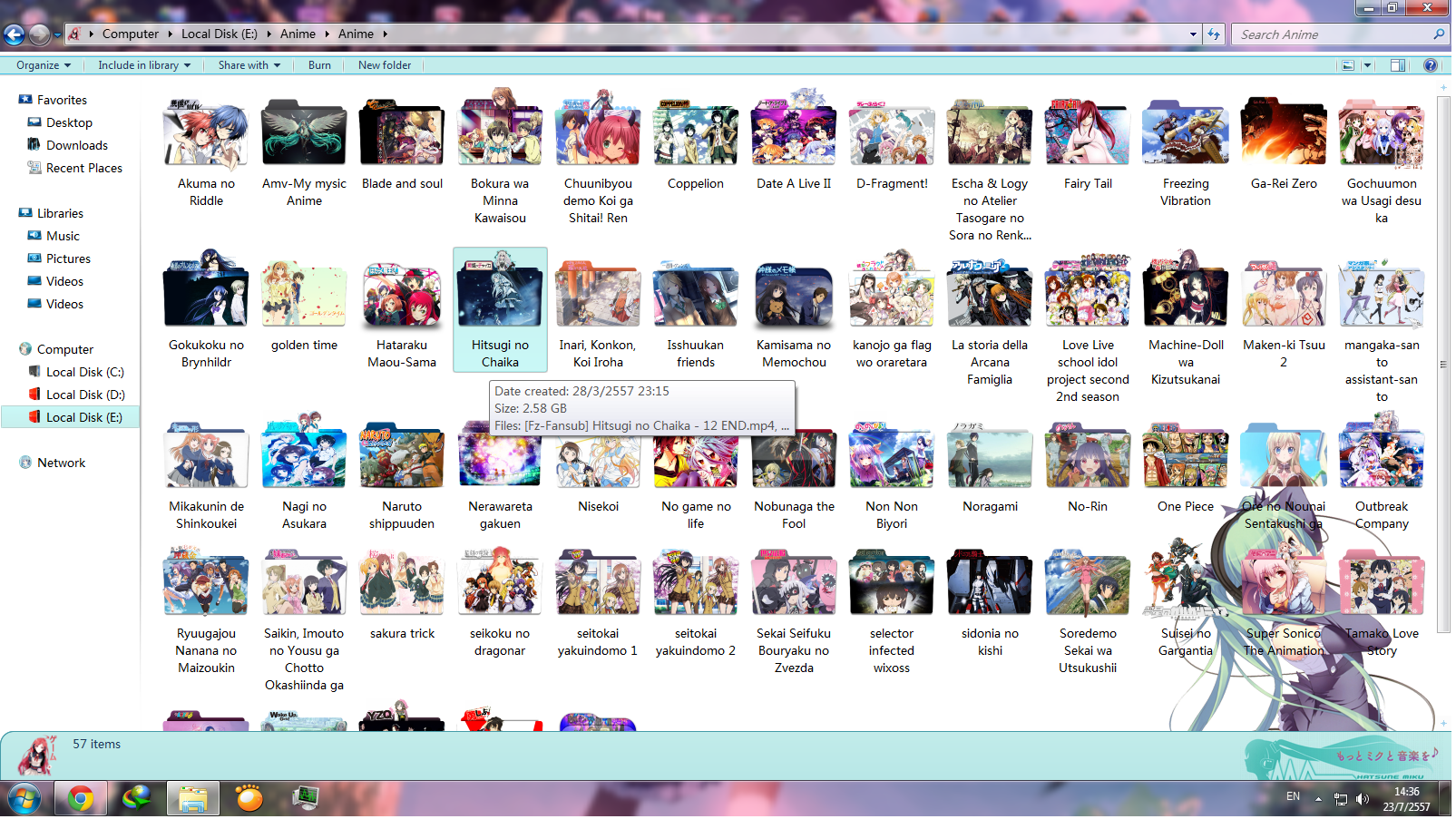The height and width of the screenshot is (819, 1456).
Task: Select the Hitsugi no Chaika folder
Action: (x=500, y=311)
